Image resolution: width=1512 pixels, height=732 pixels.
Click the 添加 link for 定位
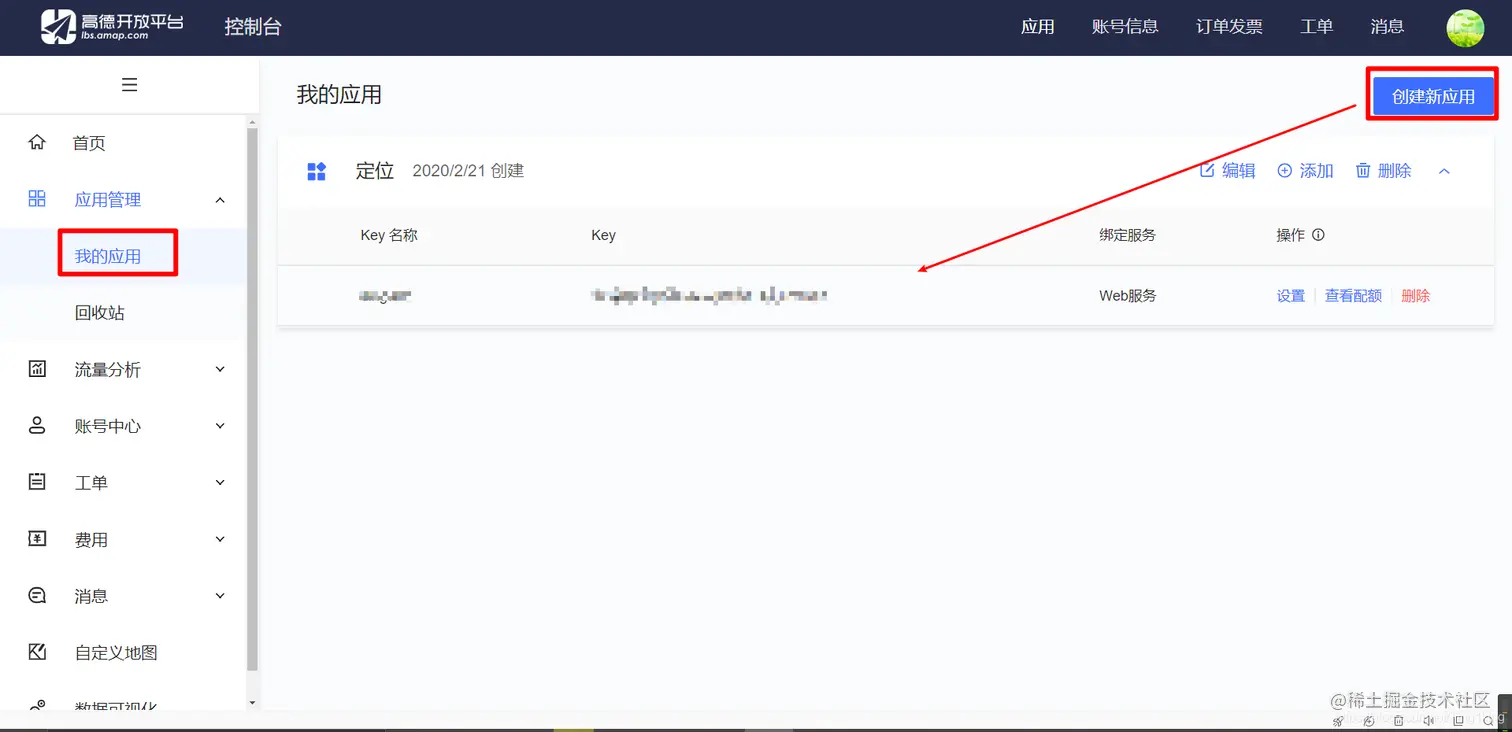1317,171
